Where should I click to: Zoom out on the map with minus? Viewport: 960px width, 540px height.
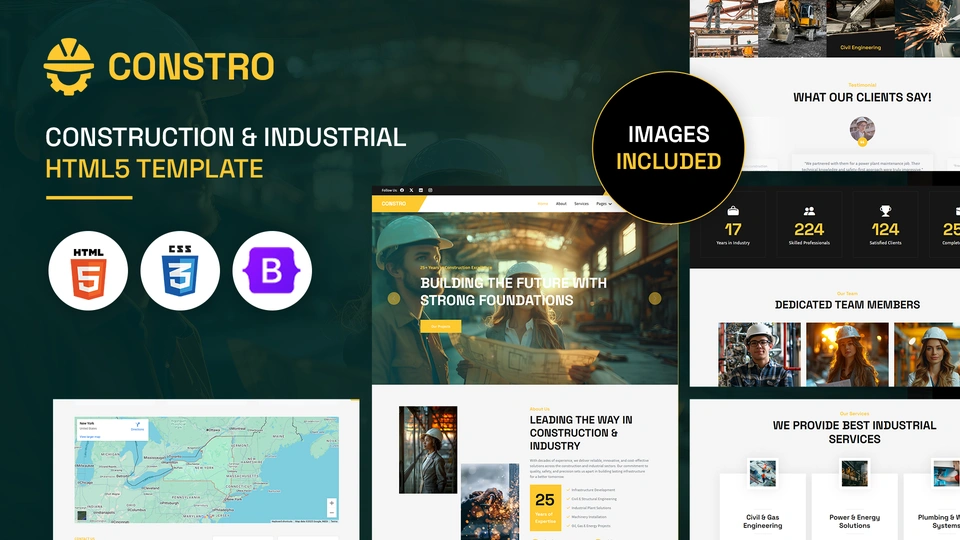point(331,512)
